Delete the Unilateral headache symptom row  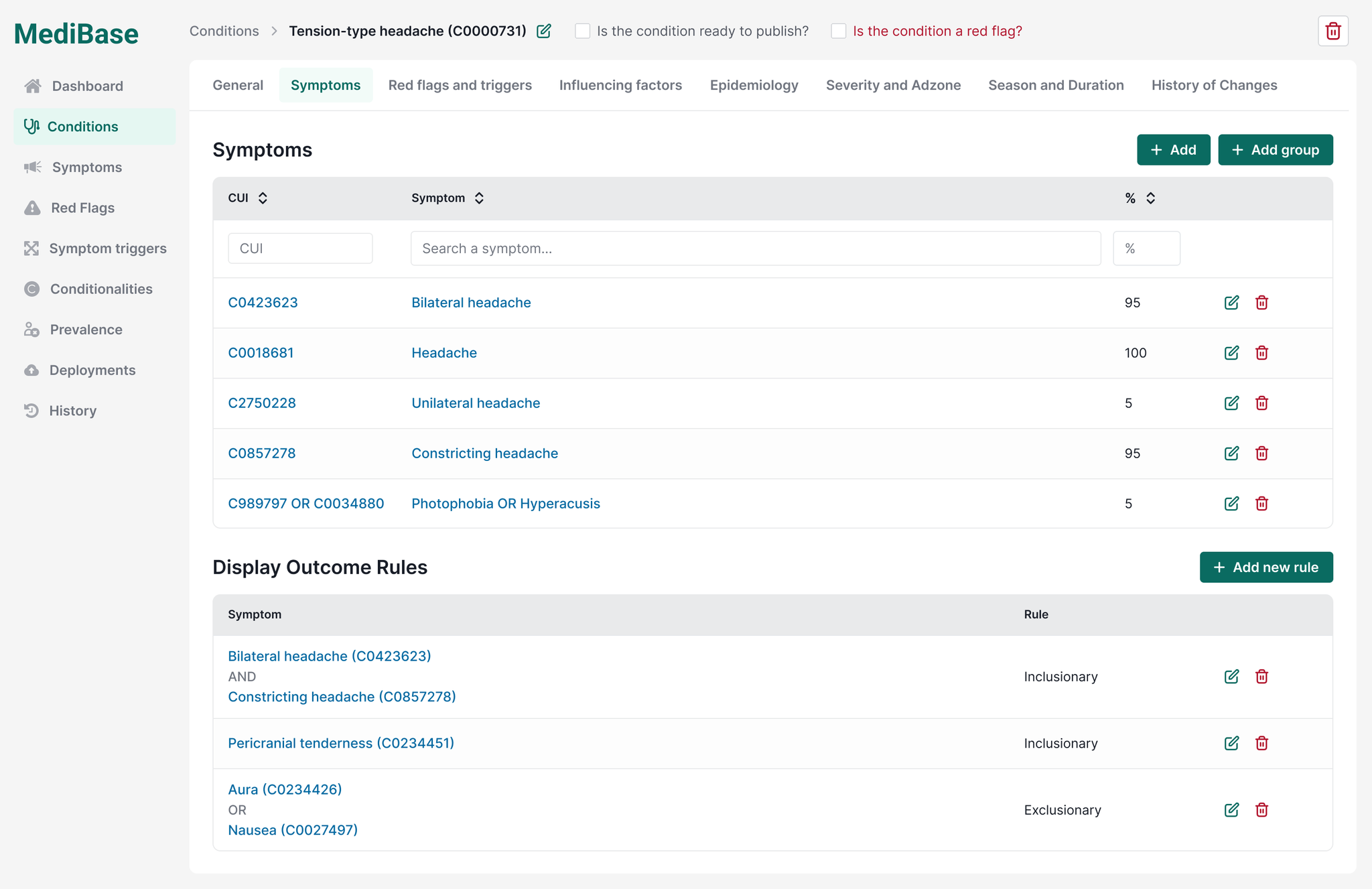pos(1261,403)
